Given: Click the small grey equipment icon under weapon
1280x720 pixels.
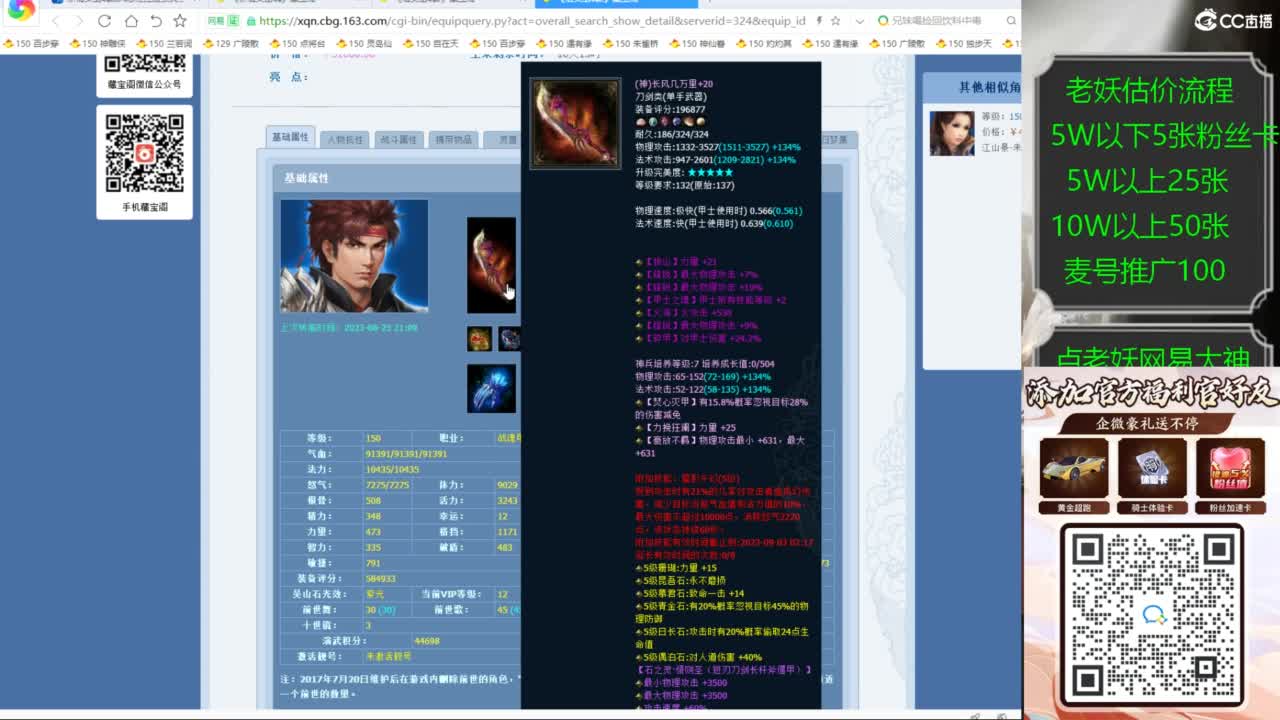Looking at the screenshot, I should coord(509,338).
